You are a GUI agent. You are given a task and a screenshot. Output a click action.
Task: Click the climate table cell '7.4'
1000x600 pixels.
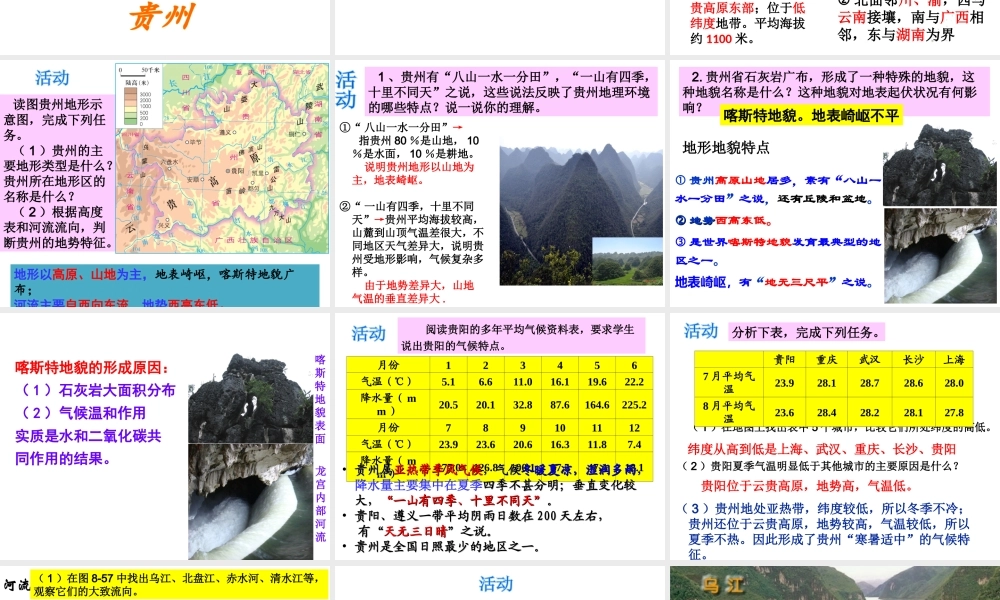coord(634,444)
